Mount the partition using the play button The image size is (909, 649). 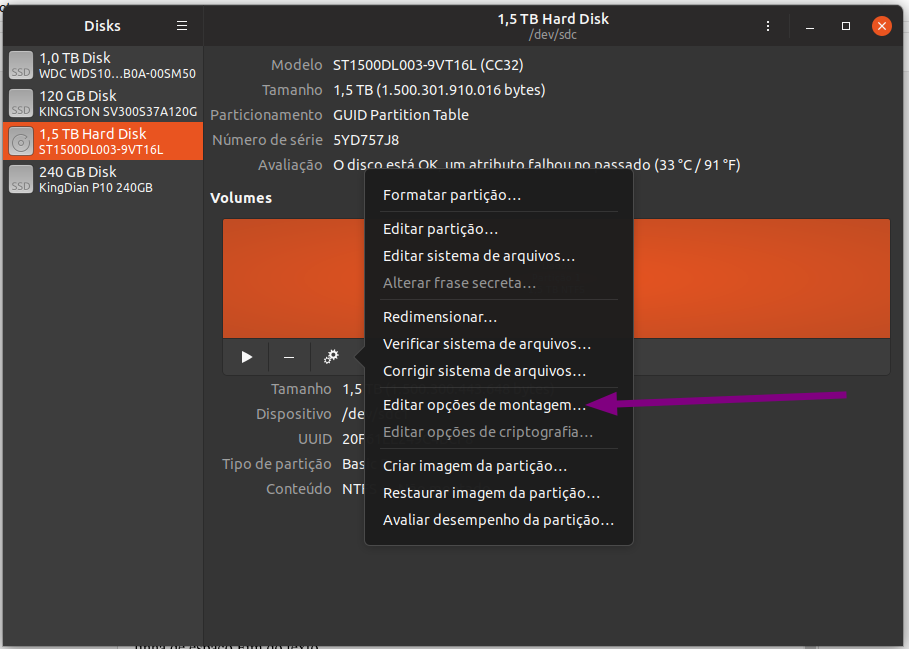(x=245, y=356)
